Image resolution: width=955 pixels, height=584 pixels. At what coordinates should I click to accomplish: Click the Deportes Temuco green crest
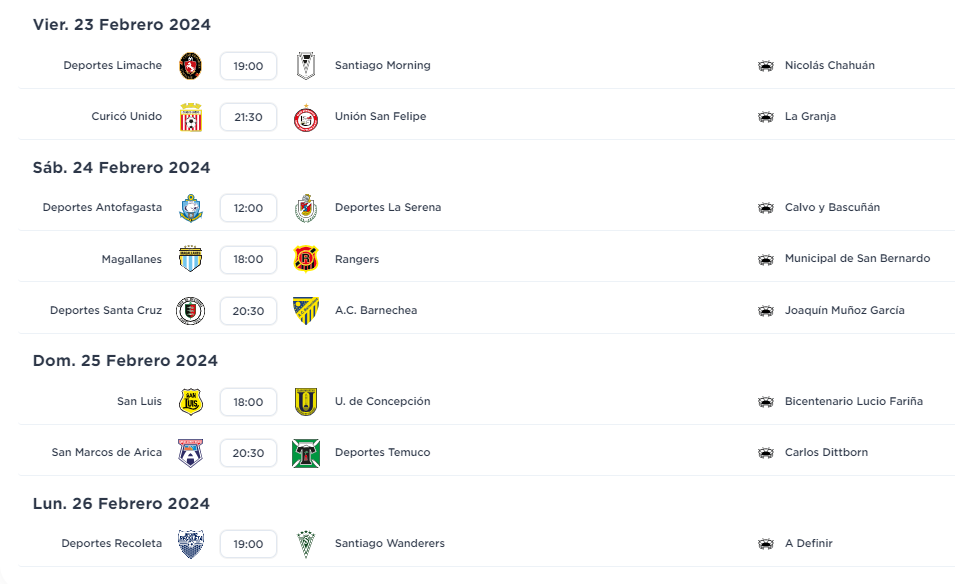pyautogui.click(x=306, y=453)
